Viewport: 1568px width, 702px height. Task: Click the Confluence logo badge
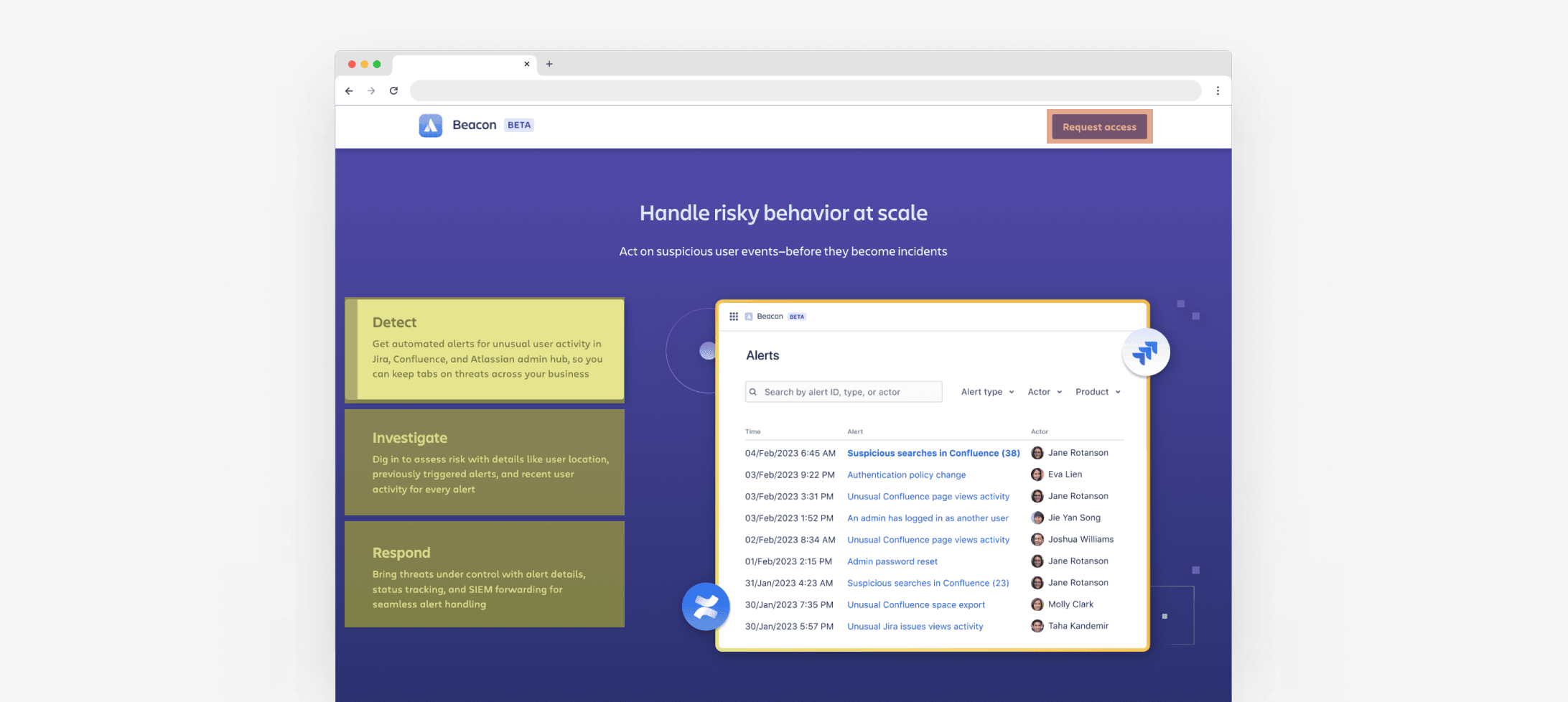706,607
